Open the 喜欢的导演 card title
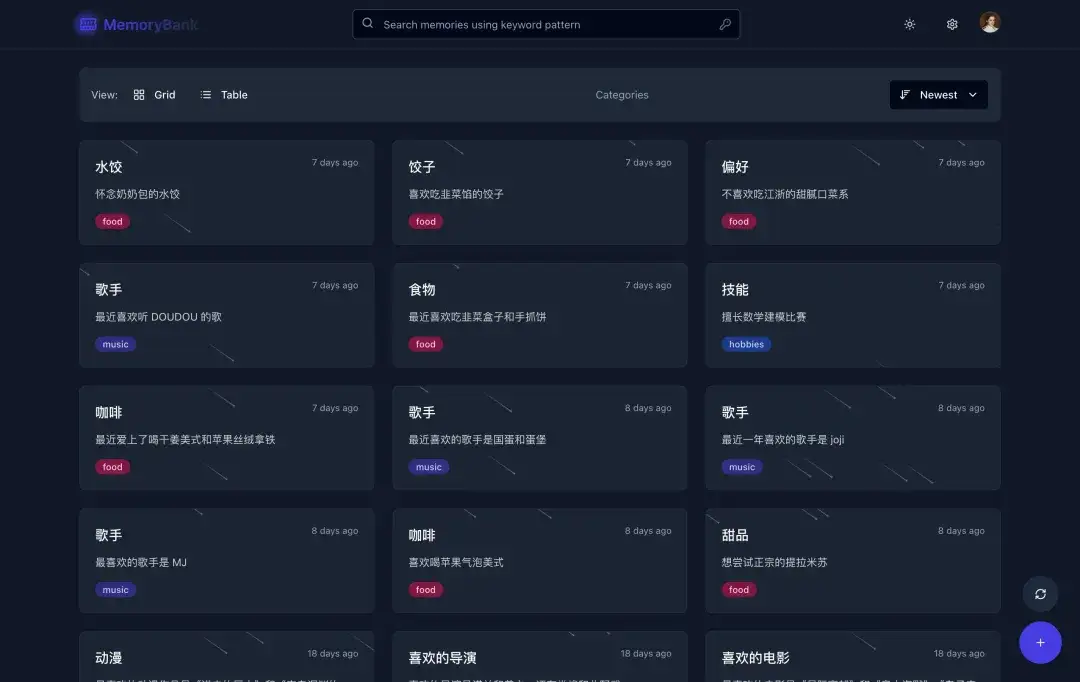The image size is (1080, 682). point(442,658)
